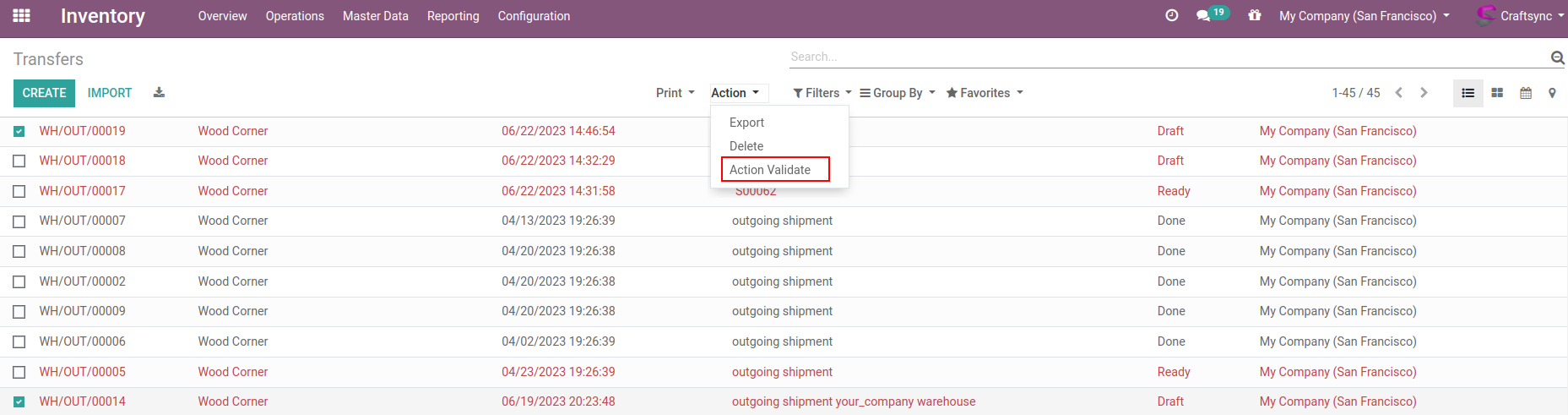Open the conversations chat icon

(x=1203, y=16)
